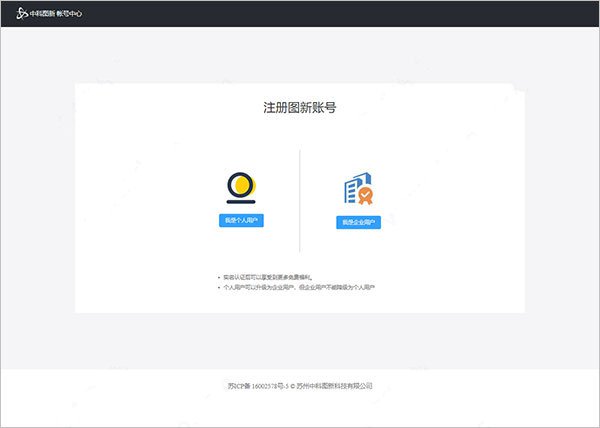Open the 帐号中心 header title

tap(70, 13)
